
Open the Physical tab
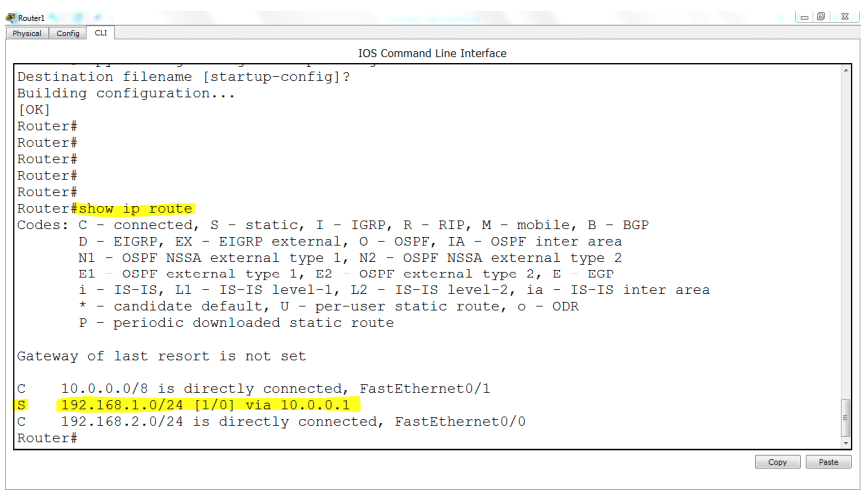tap(27, 33)
